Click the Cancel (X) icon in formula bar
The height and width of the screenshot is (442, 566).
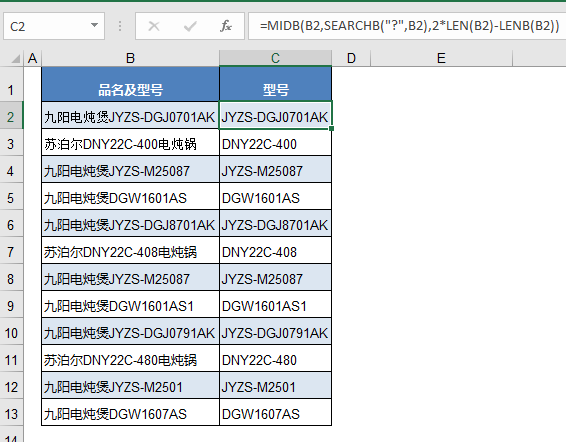(154, 26)
